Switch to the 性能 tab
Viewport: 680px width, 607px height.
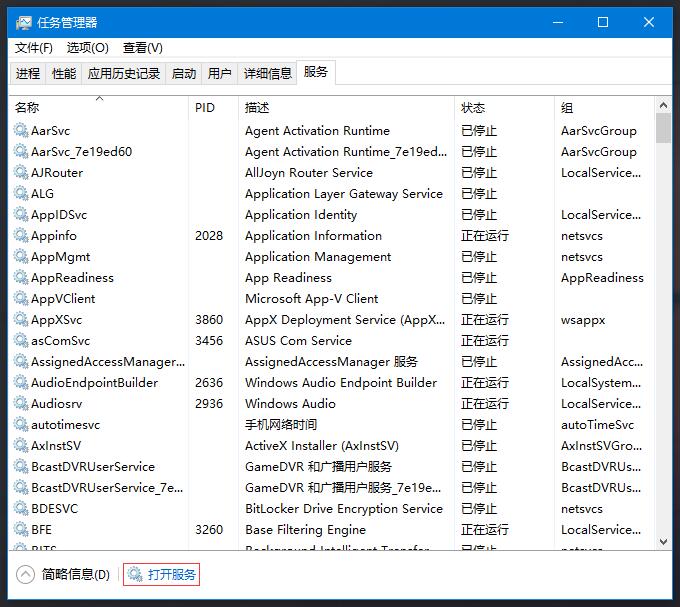64,74
